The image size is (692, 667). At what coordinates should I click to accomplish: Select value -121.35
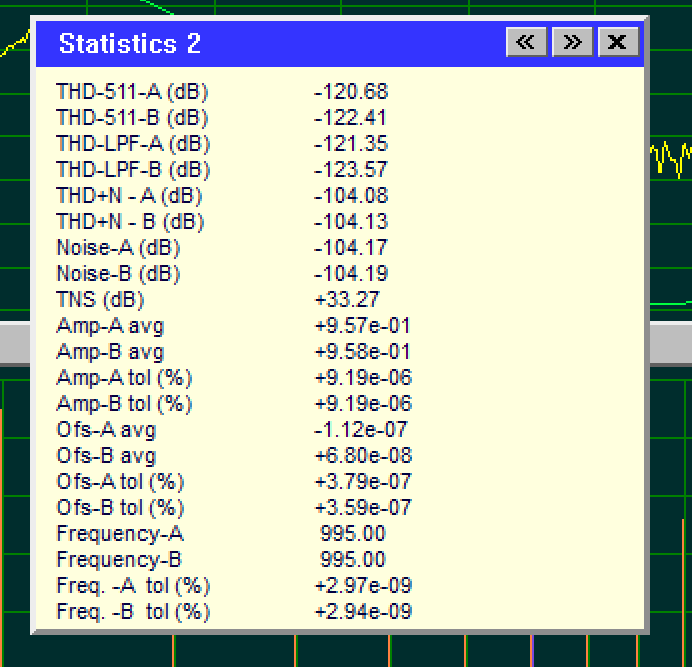(351, 144)
